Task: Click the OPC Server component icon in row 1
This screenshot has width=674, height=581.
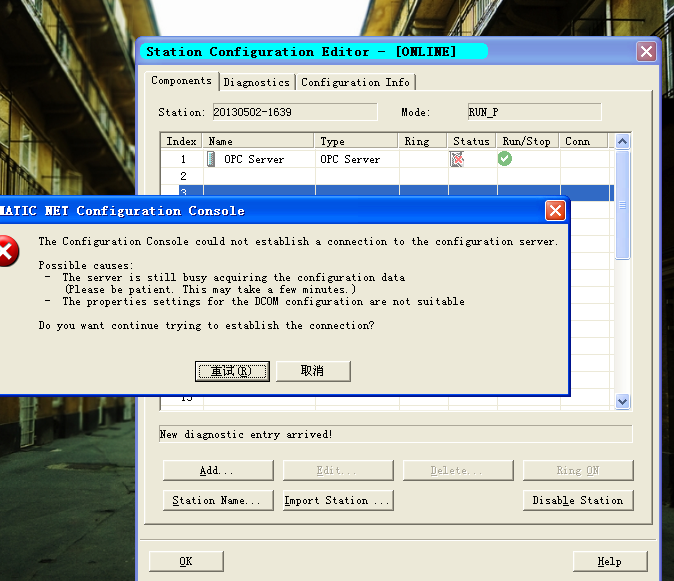Action: (211, 159)
